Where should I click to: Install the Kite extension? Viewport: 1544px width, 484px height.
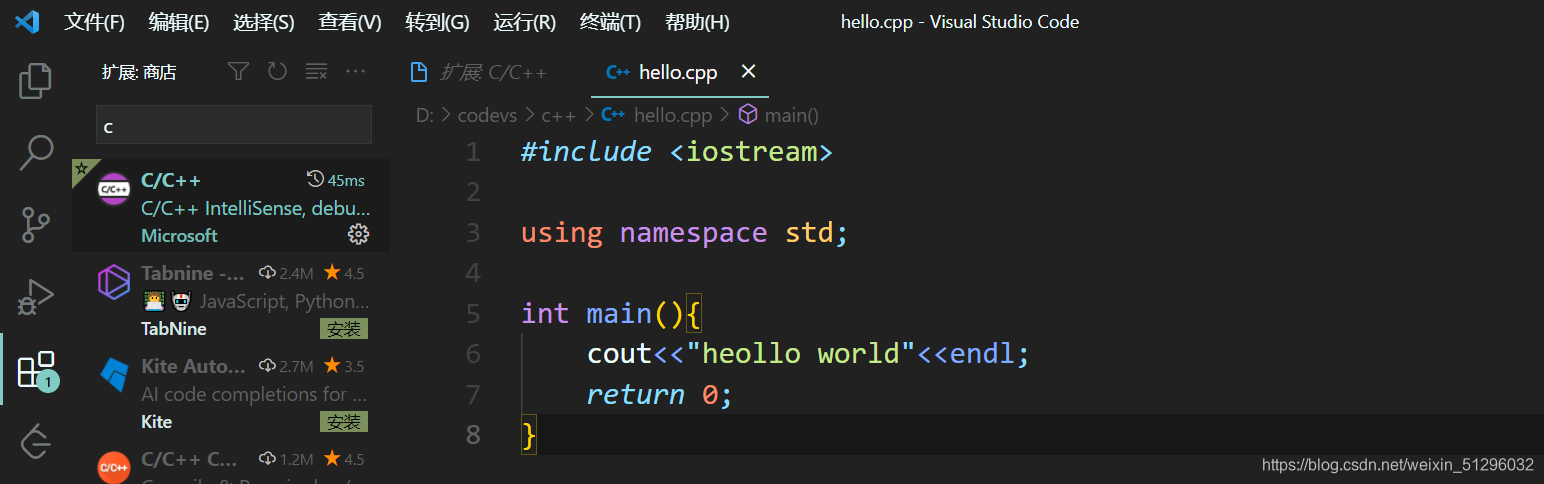click(344, 422)
